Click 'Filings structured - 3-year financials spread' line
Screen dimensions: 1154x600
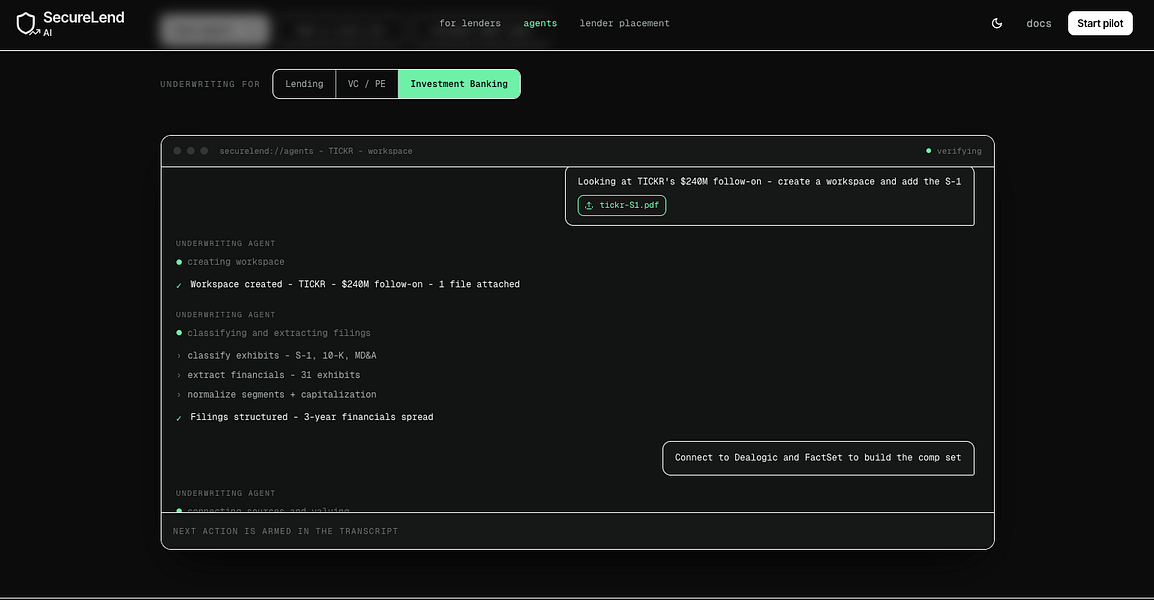click(311, 417)
